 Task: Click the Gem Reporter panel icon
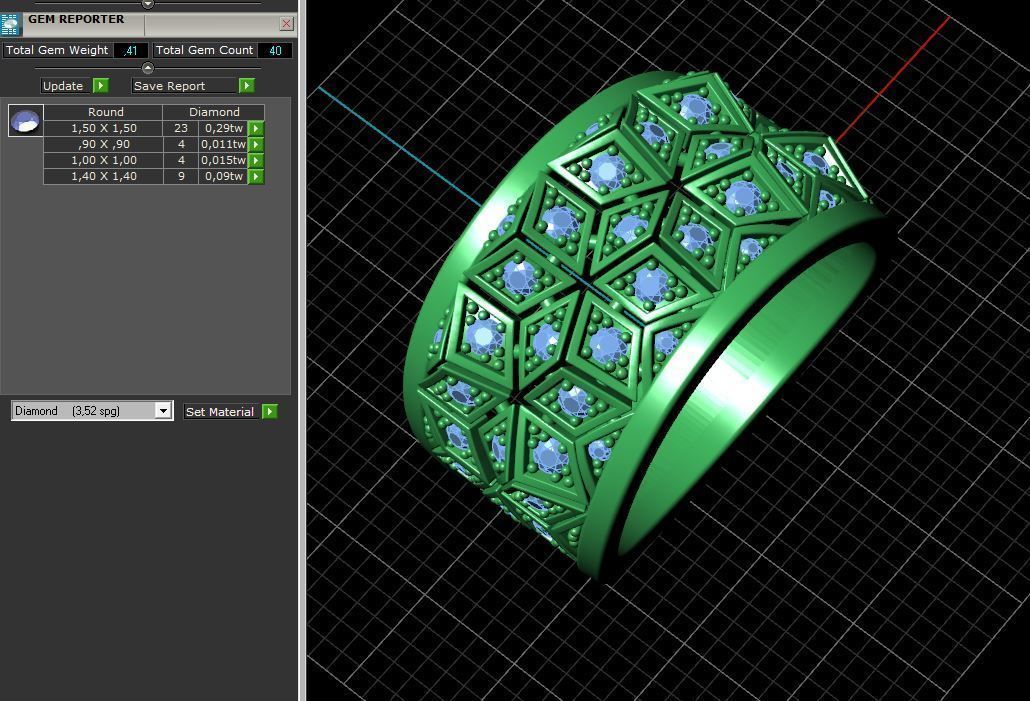click(x=11, y=24)
